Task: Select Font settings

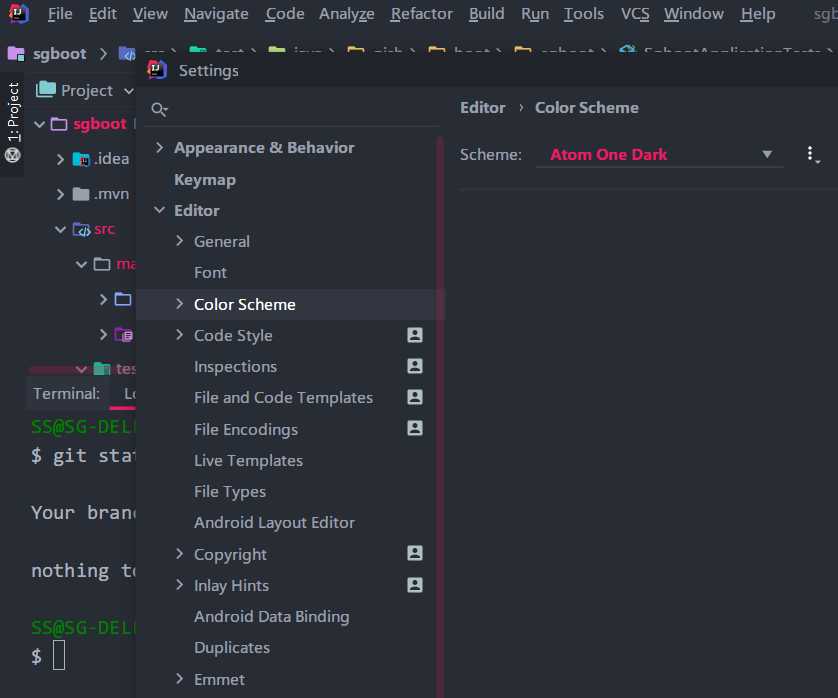Action: click(210, 273)
